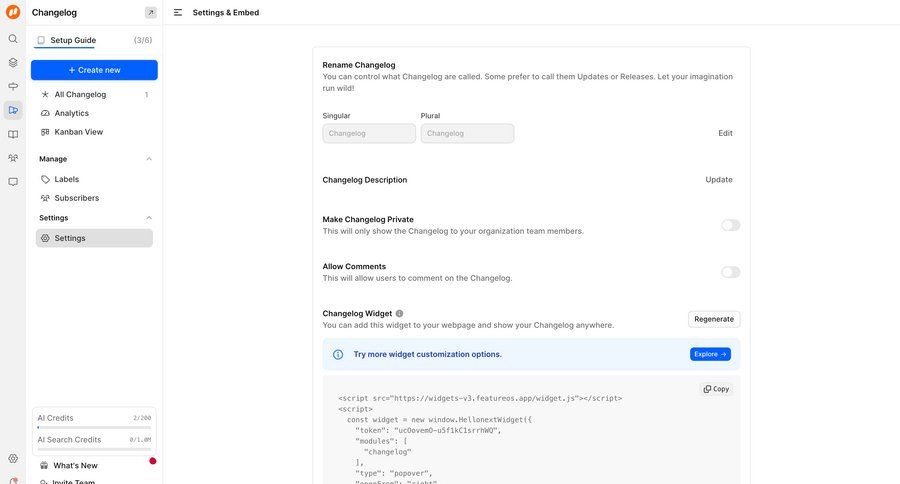Click Edit for changelog names
This screenshot has width=900, height=484.
[725, 133]
